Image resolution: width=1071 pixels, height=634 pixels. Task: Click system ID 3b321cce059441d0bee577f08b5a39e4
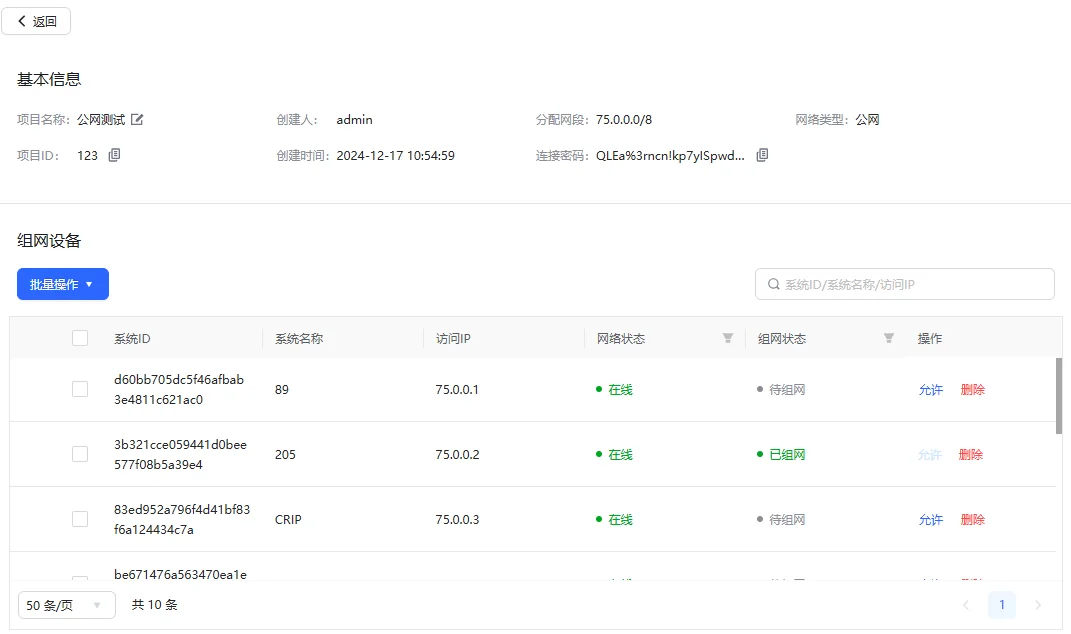click(x=180, y=454)
